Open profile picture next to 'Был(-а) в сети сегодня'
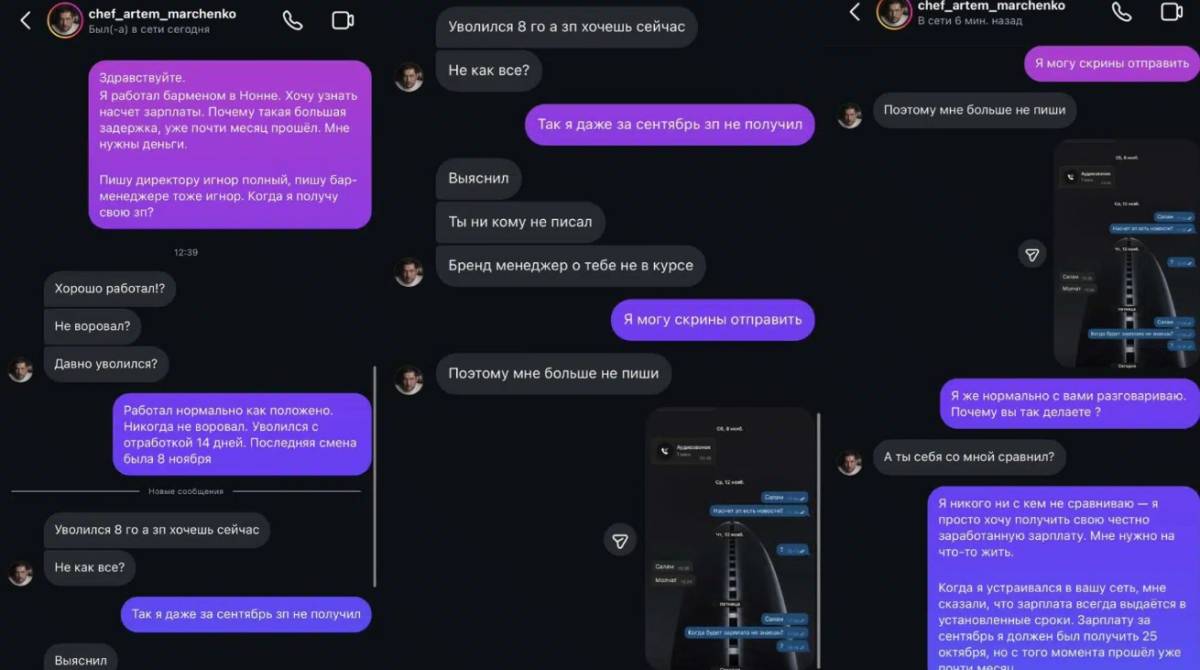The image size is (1200, 670). [x=65, y=20]
